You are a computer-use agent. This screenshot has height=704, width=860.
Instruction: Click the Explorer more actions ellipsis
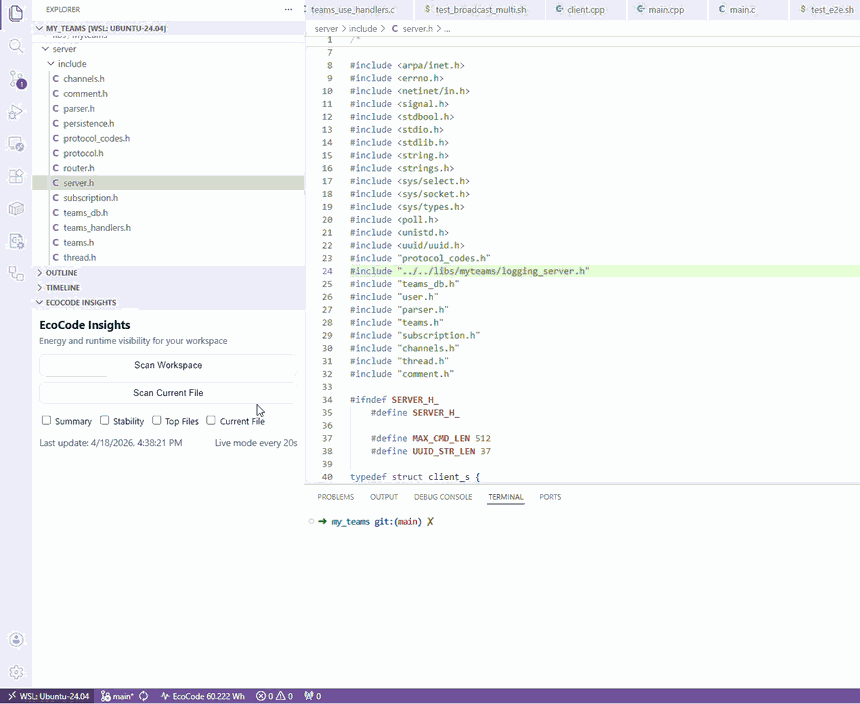[x=288, y=9]
